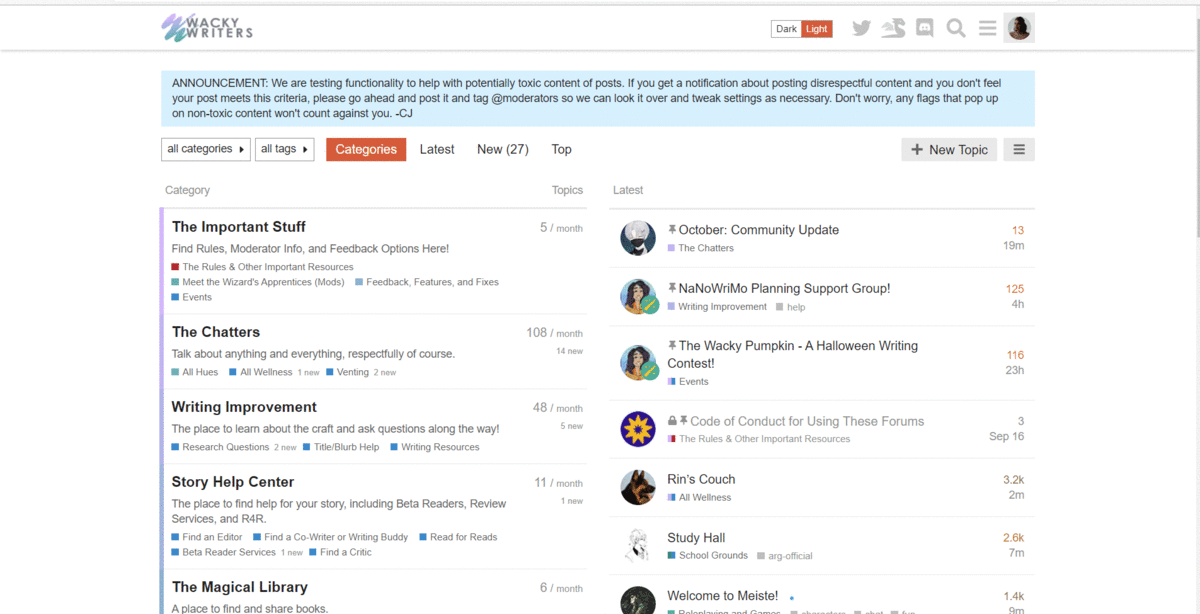The width and height of the screenshot is (1200, 614).
Task: Switch to Dark theme
Action: (786, 29)
